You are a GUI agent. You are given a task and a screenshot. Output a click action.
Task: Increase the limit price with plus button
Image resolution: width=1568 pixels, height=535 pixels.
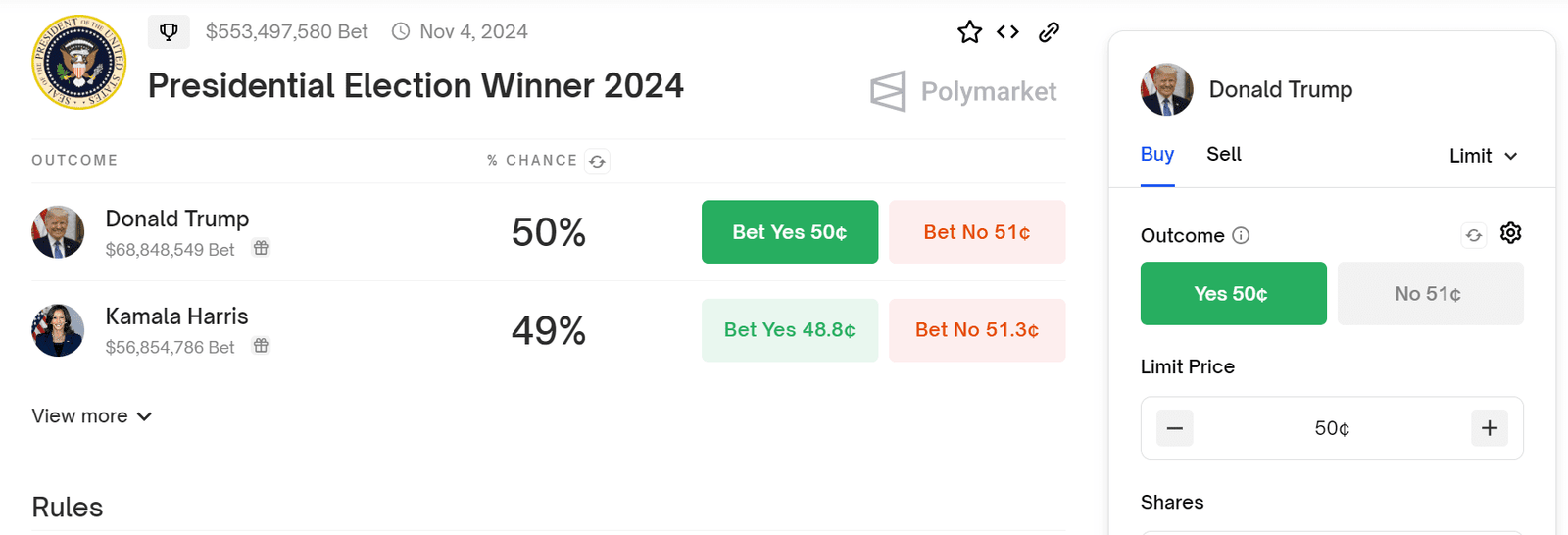(x=1489, y=428)
